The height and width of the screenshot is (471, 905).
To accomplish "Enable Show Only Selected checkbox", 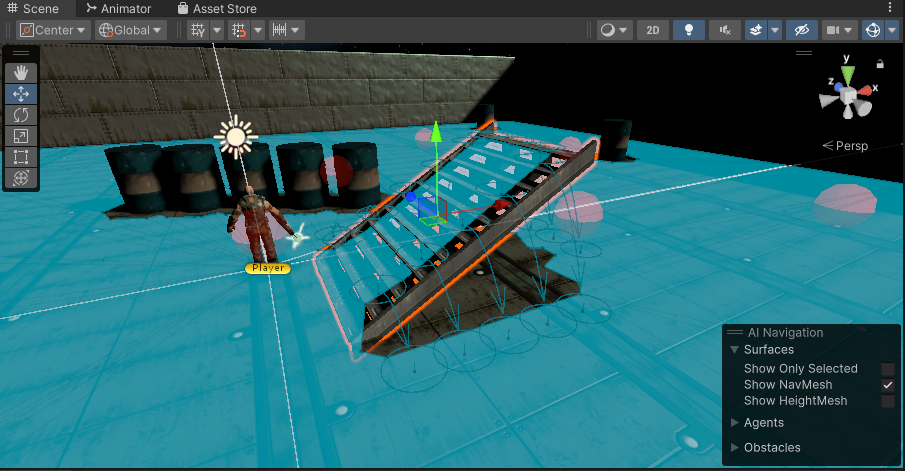I will [888, 369].
